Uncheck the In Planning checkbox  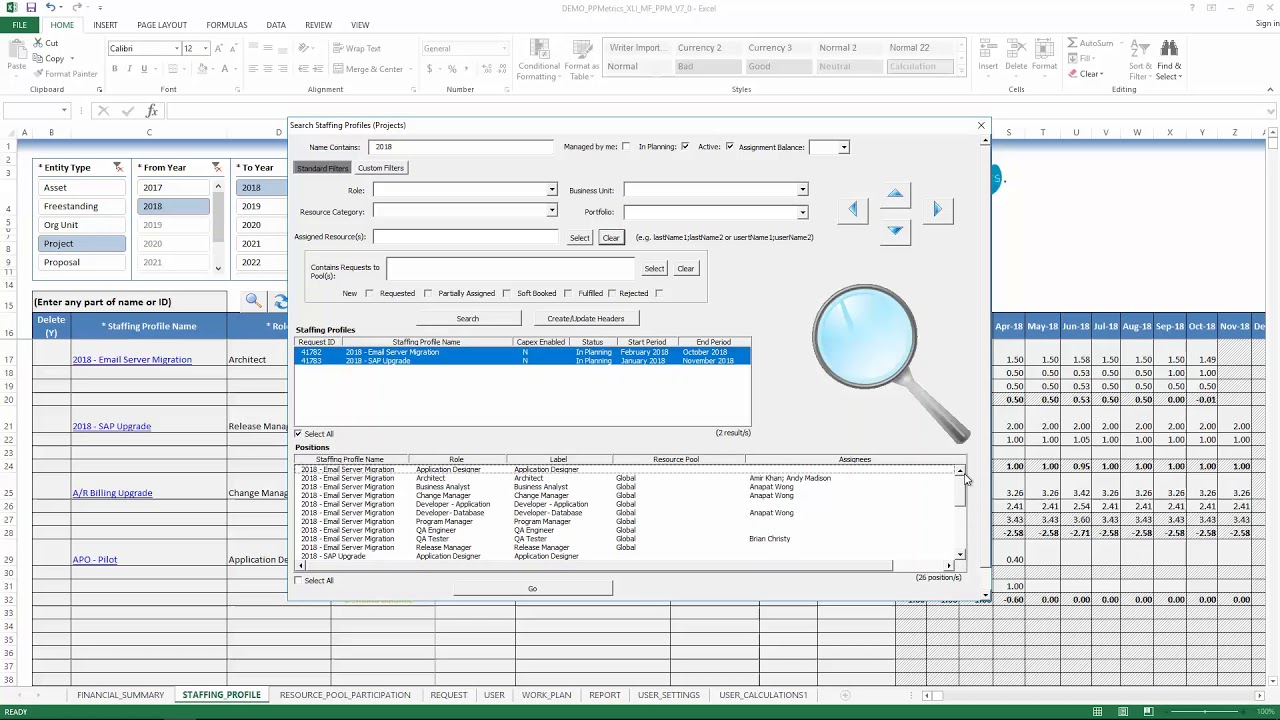[684, 147]
